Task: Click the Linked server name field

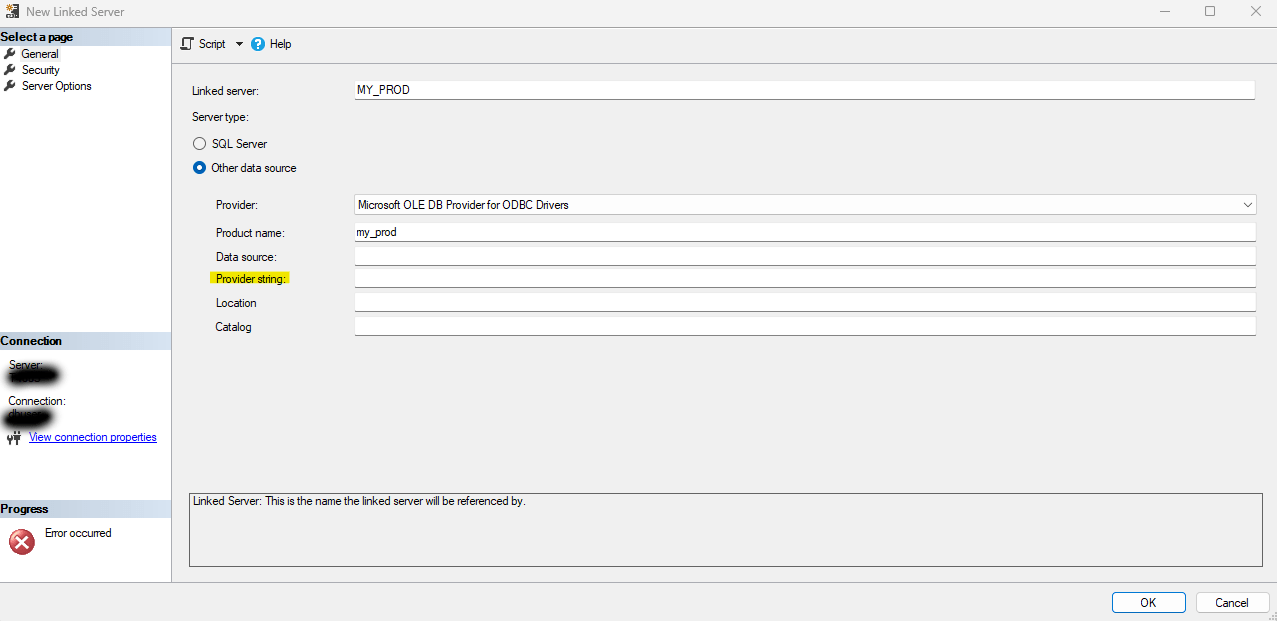Action: tap(700, 89)
